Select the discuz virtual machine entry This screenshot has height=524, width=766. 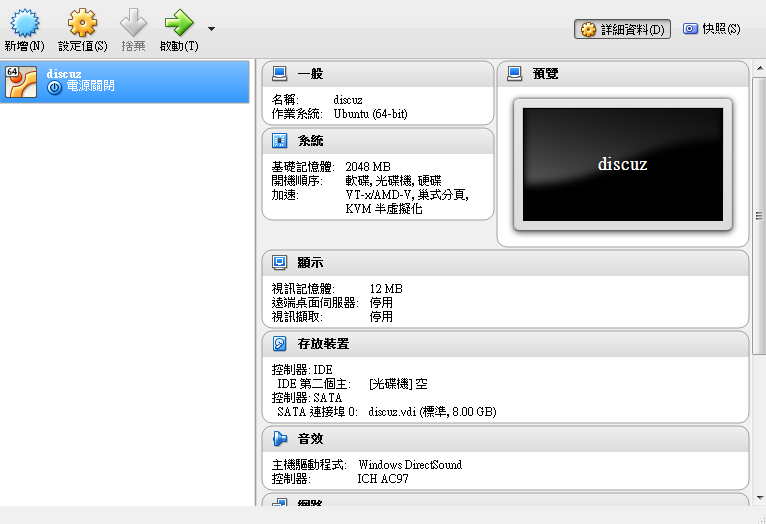(x=125, y=81)
